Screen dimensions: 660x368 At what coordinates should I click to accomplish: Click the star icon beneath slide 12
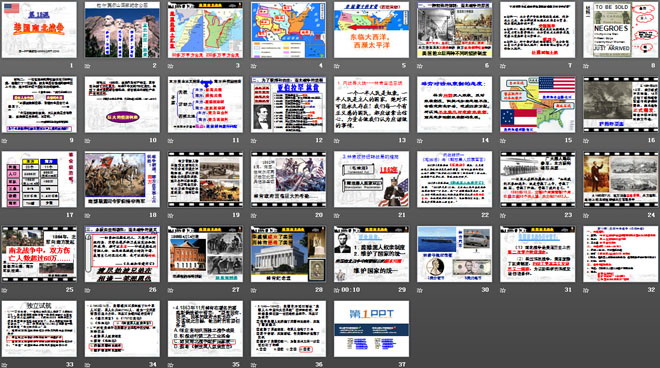pos(254,141)
